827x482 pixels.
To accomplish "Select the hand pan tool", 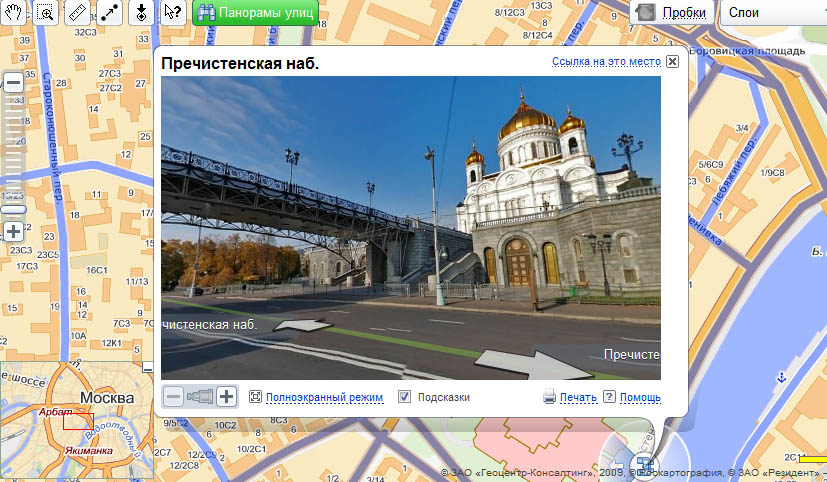I will (x=13, y=12).
